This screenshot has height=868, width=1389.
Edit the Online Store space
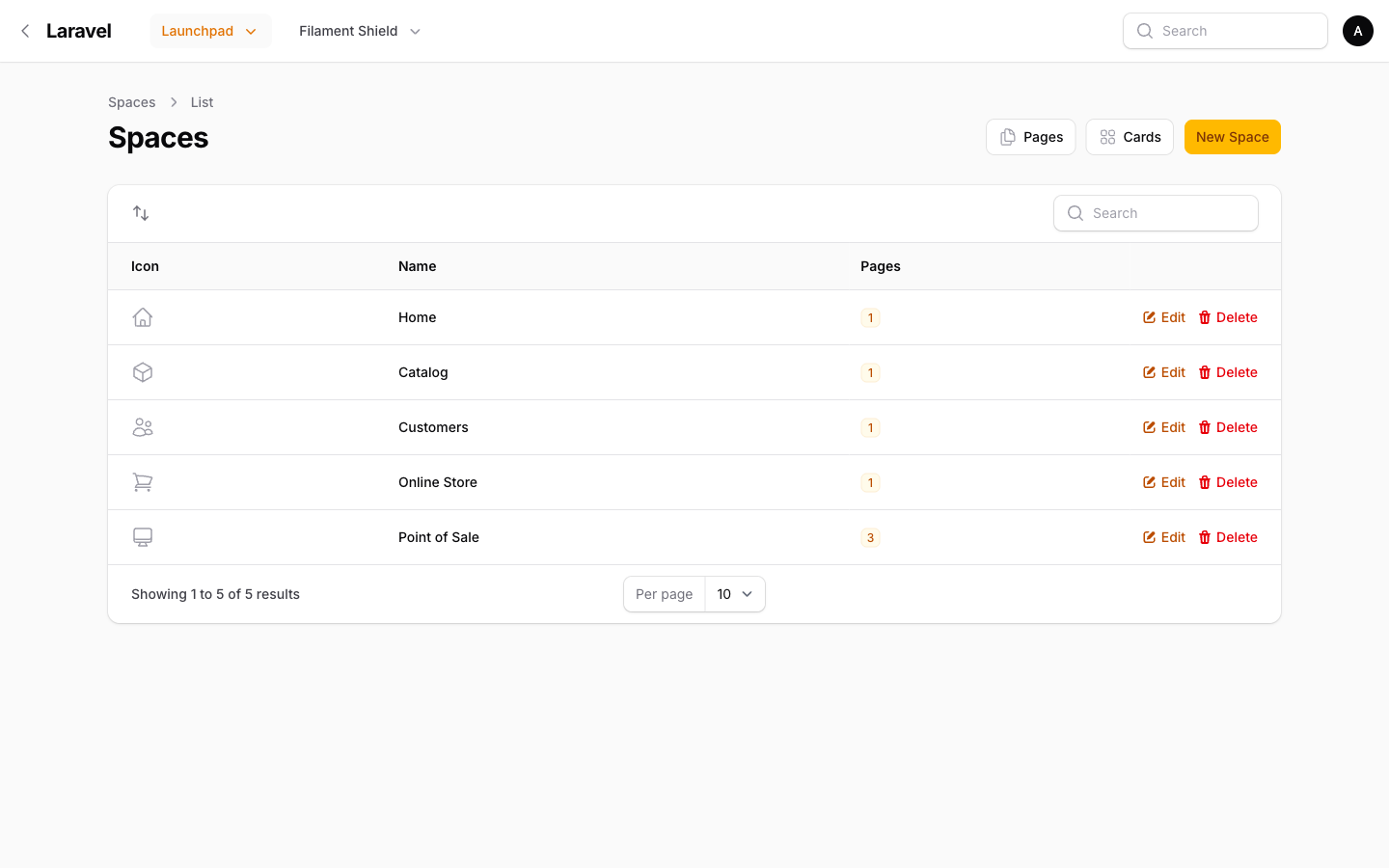click(1164, 482)
